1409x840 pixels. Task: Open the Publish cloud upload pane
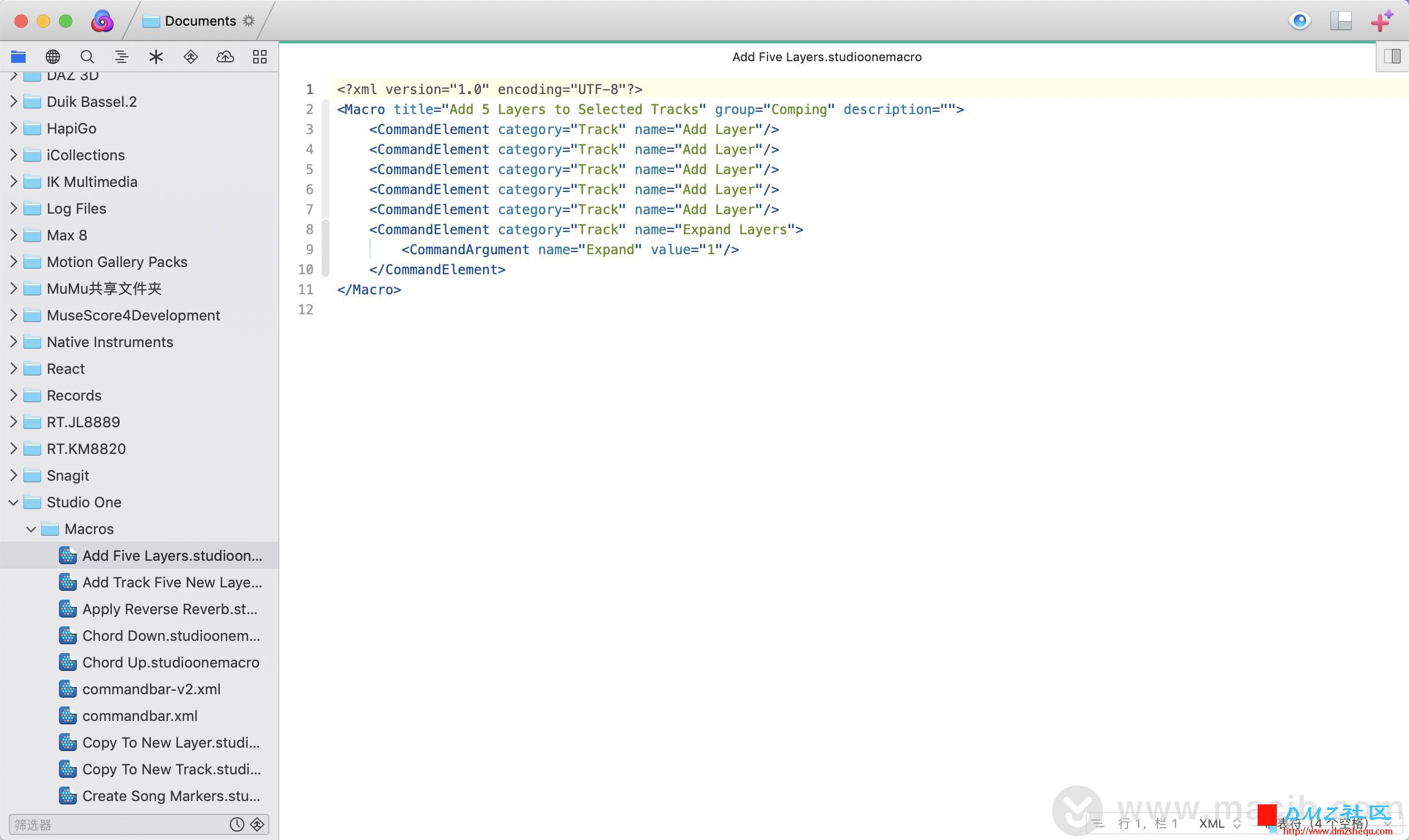coord(225,57)
